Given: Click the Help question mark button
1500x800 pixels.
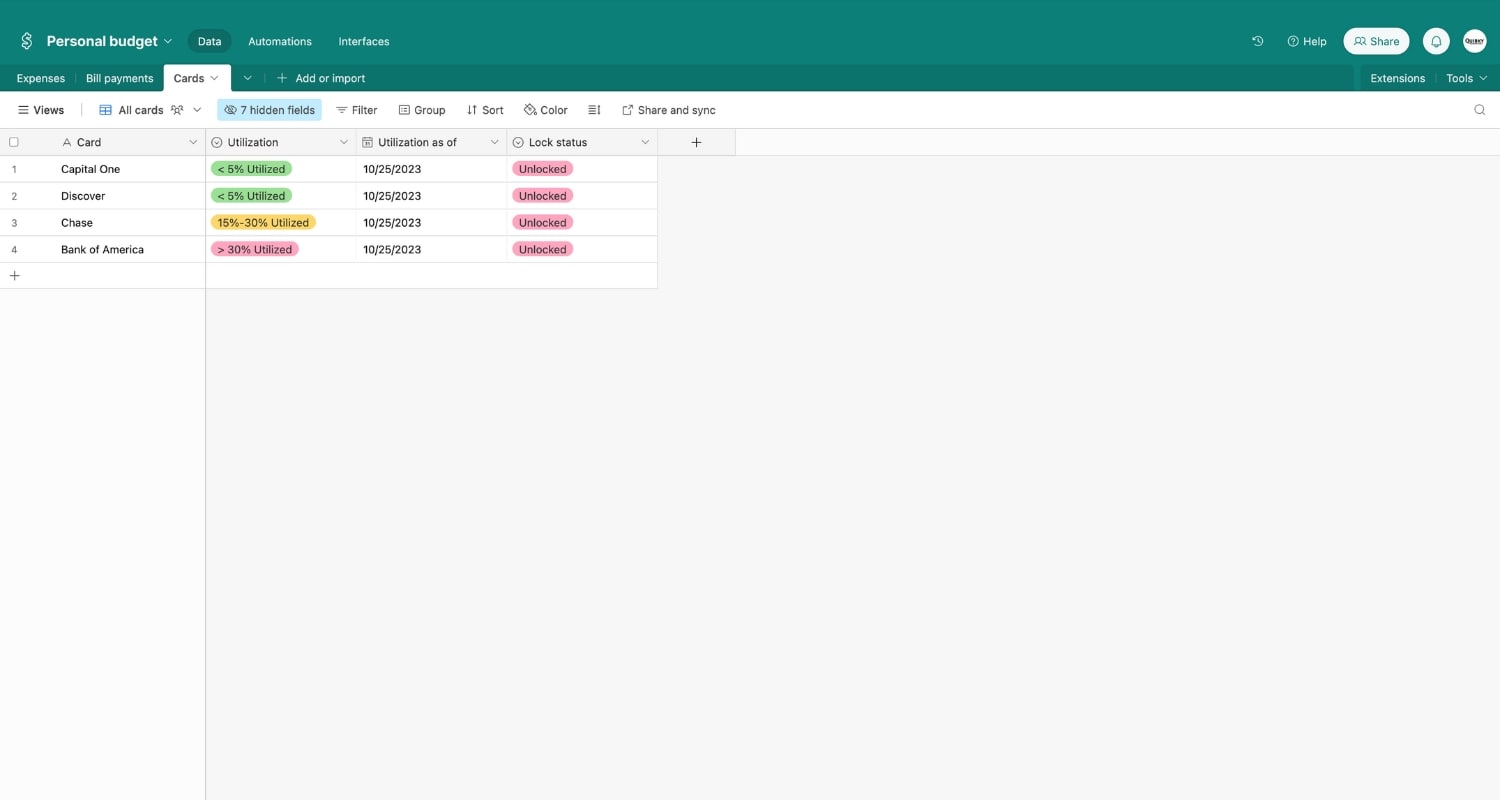Looking at the screenshot, I should [x=1306, y=41].
